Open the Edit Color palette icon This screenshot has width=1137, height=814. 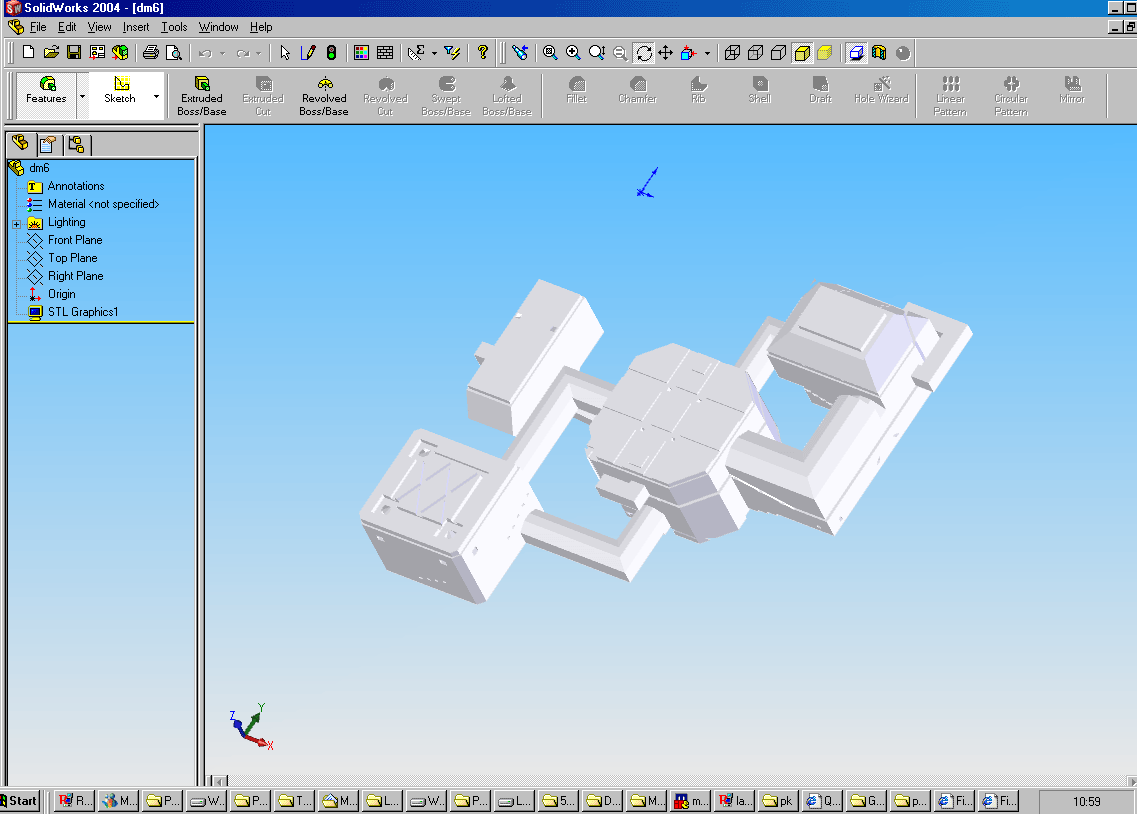pyautogui.click(x=362, y=53)
